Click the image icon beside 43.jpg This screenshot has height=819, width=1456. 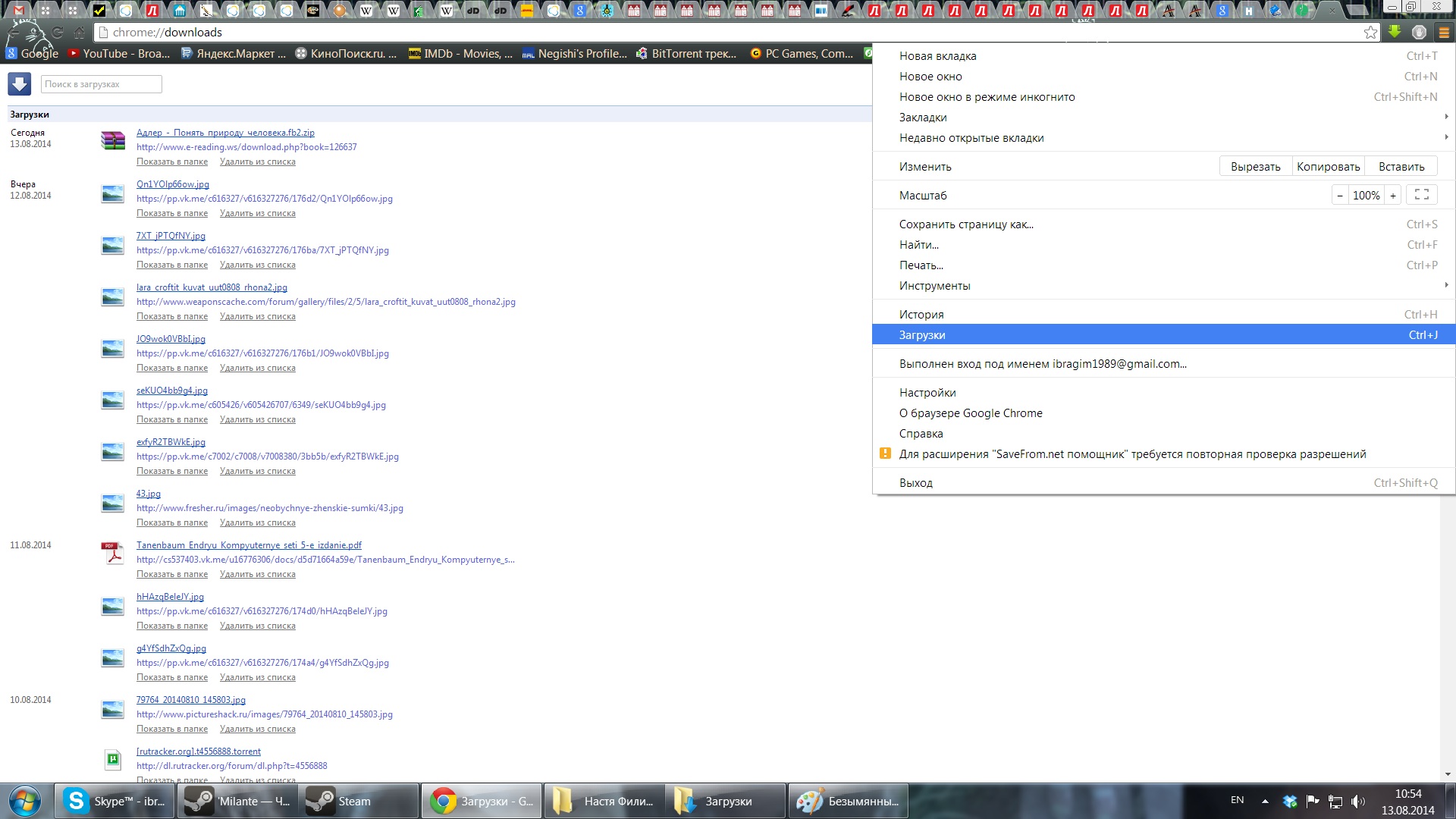point(112,503)
